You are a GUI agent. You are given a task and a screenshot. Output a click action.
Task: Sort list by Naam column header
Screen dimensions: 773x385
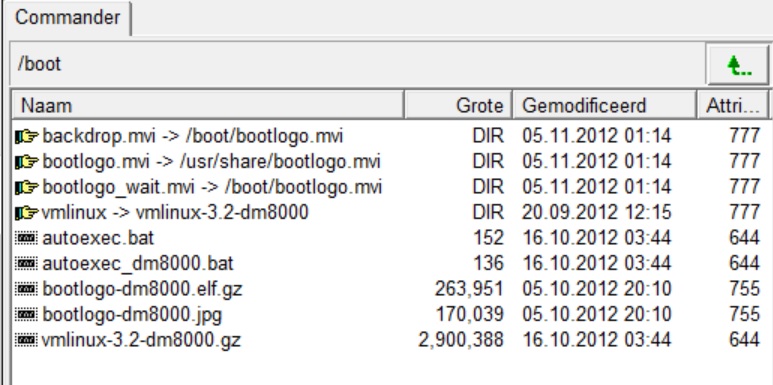click(x=208, y=105)
